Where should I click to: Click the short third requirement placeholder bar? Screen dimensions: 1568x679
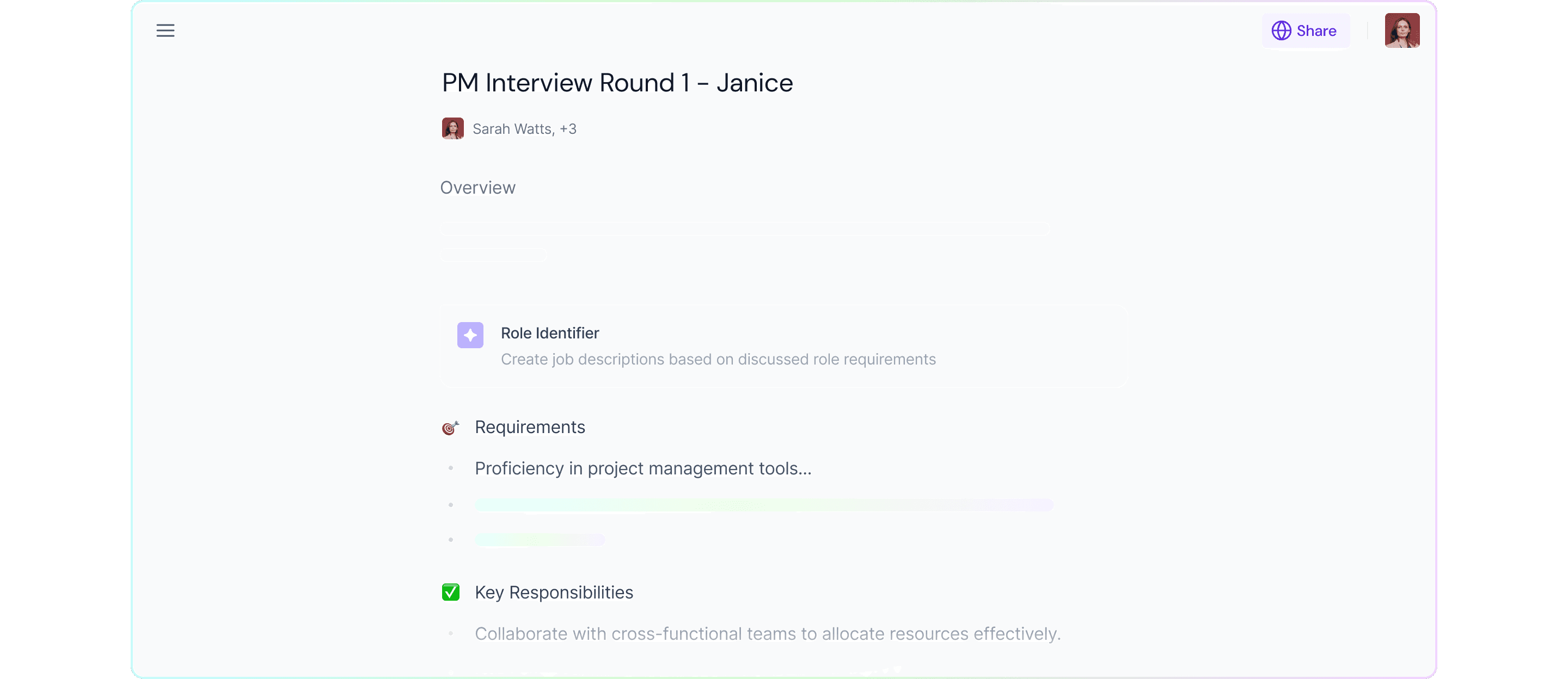[x=540, y=540]
